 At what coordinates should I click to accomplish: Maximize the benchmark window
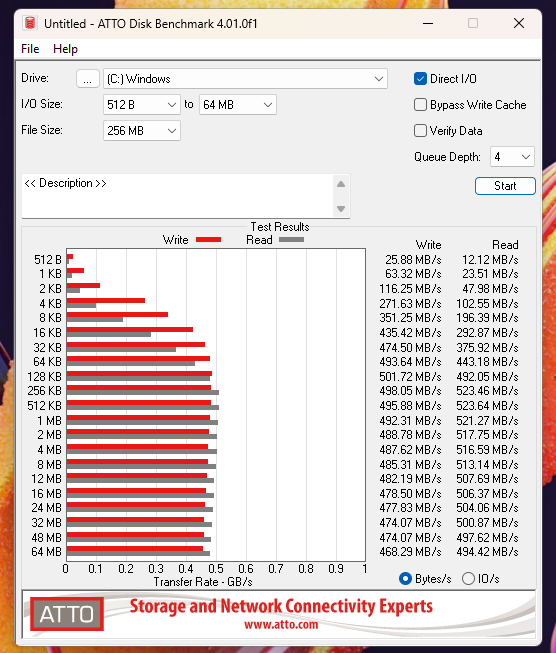473,23
